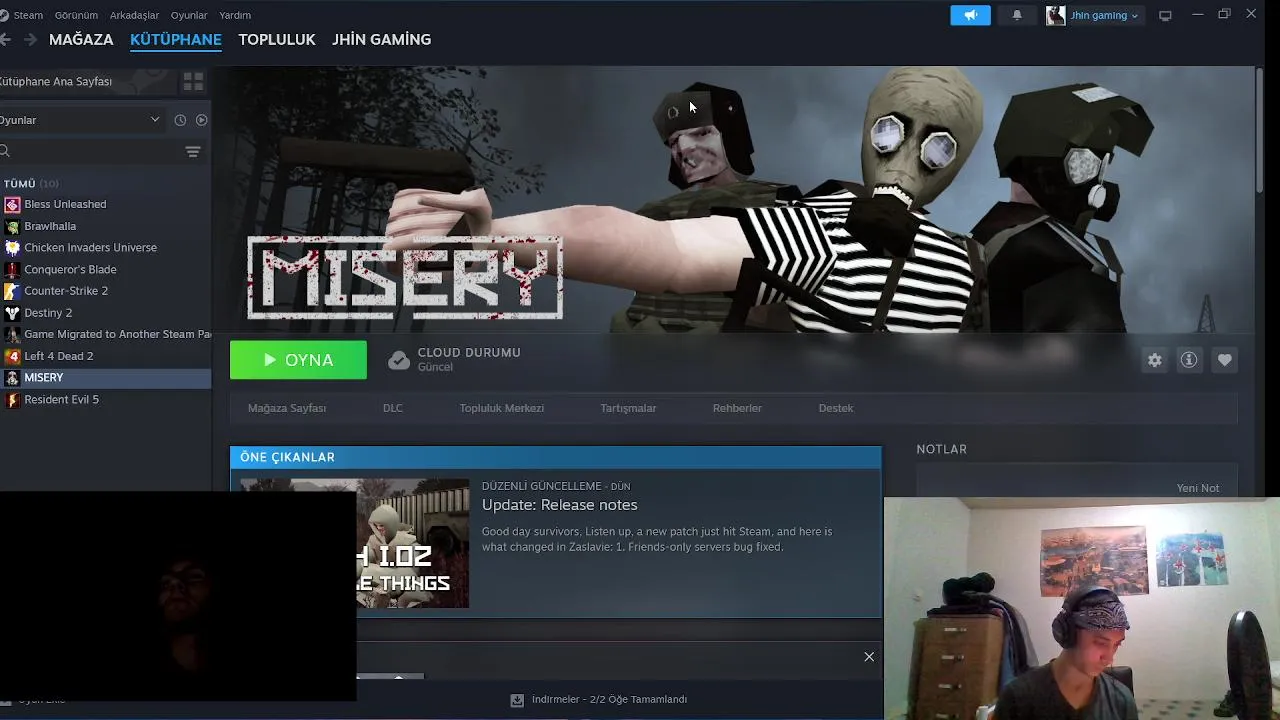Select the Bless Unleashed game icon
Screen dimensions: 1280x720
coord(12,204)
